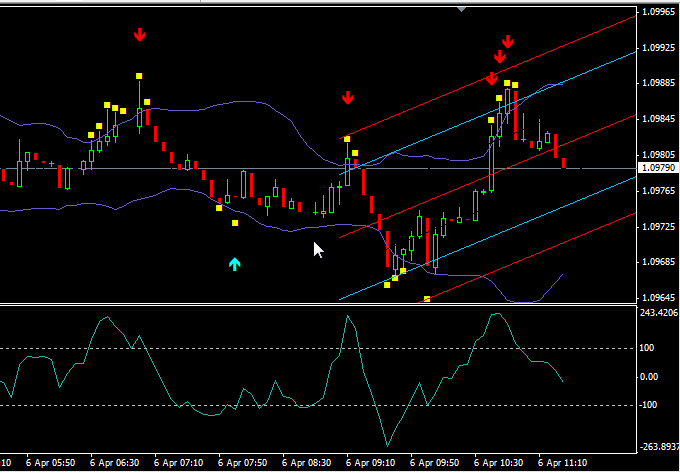This screenshot has width=680, height=473.
Task: Click the 6 Apr 09:10 time label
Action: point(370,462)
